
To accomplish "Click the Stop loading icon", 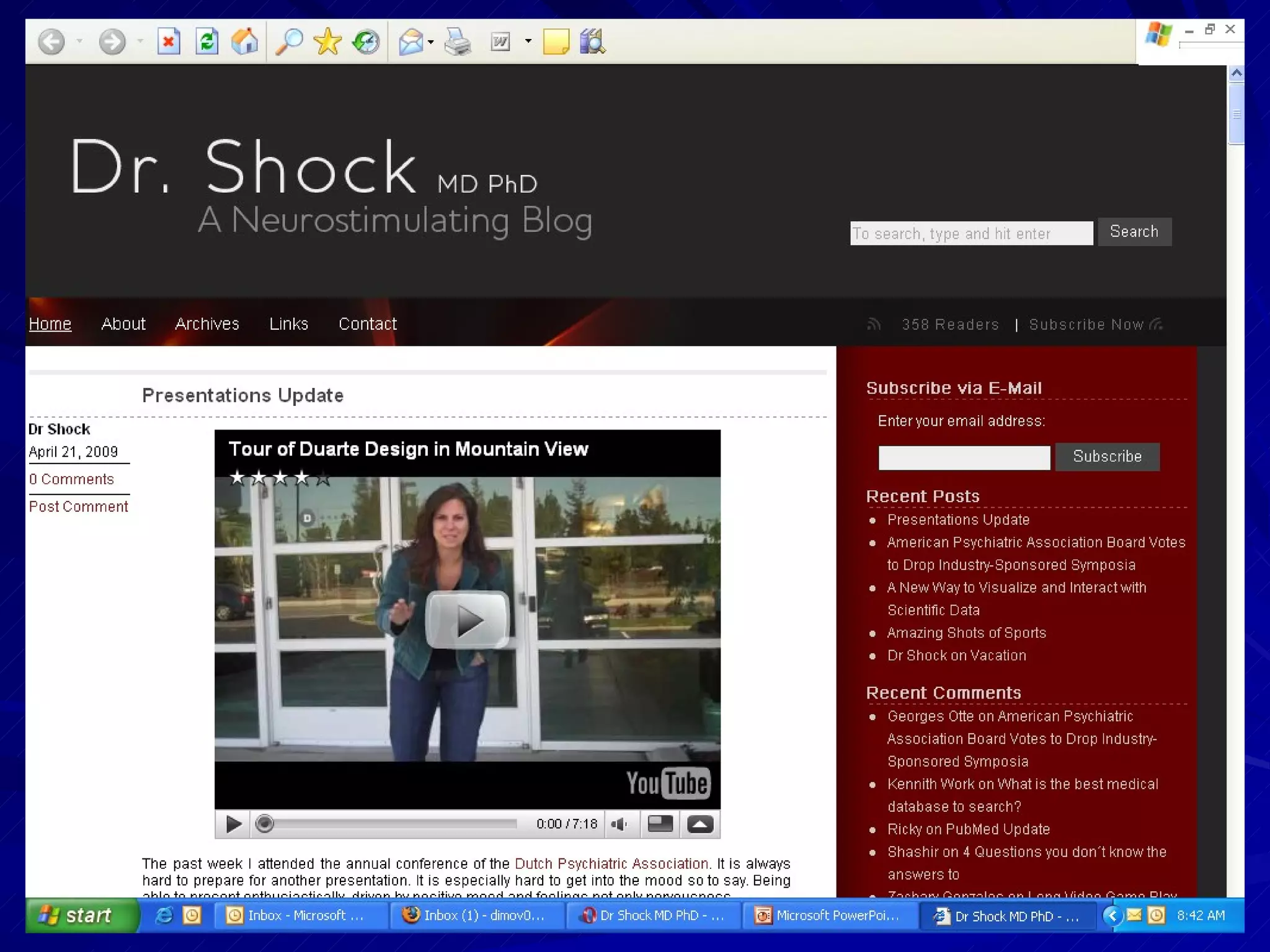I will [x=168, y=42].
